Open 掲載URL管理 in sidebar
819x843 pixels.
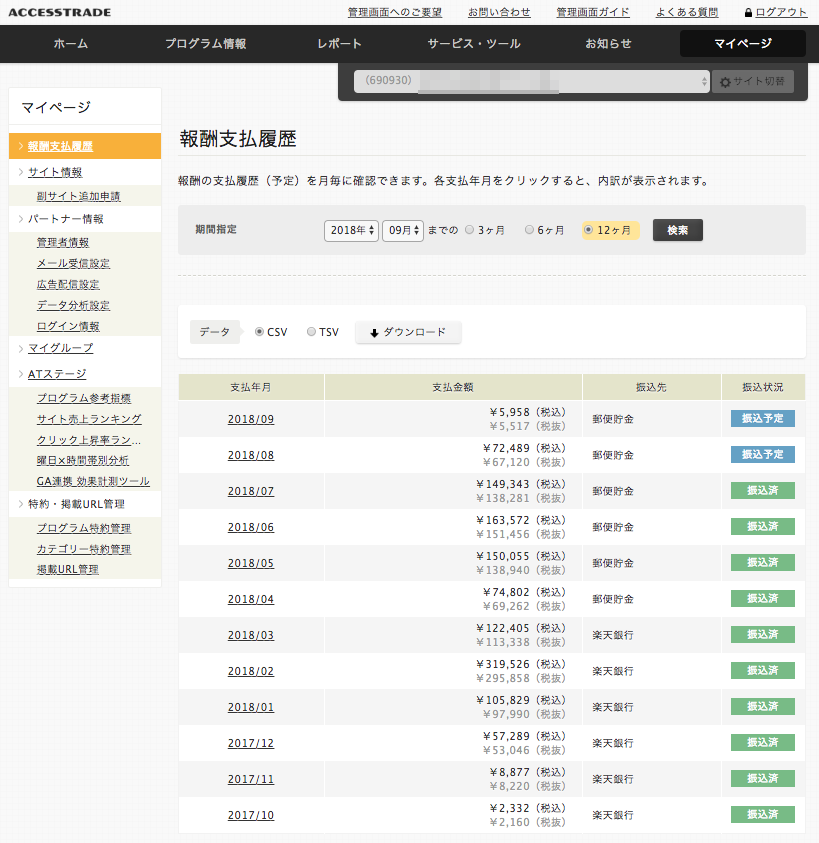coord(68,569)
